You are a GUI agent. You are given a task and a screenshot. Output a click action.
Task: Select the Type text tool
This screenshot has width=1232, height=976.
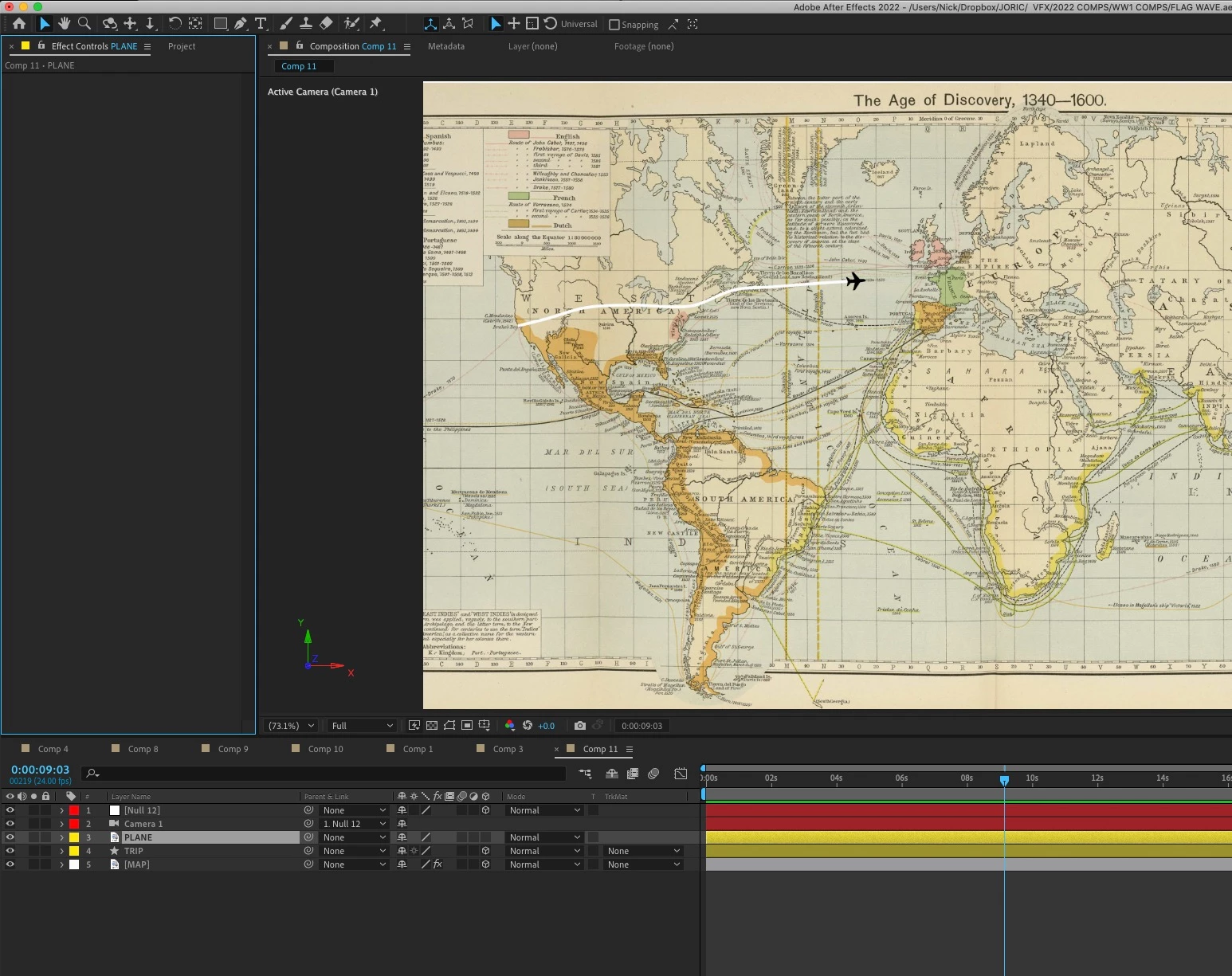(x=261, y=24)
